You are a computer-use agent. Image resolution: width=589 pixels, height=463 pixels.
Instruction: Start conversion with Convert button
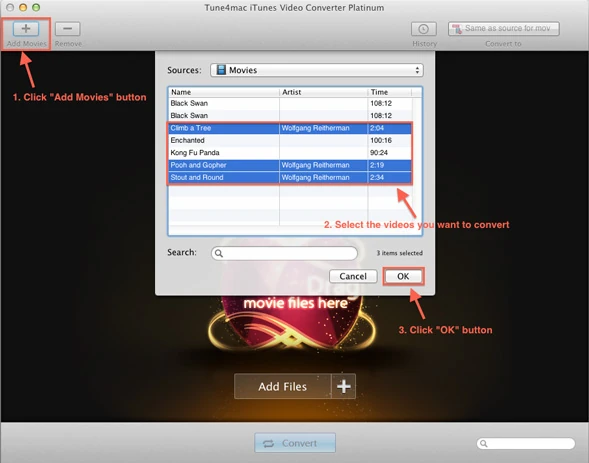click(x=295, y=443)
